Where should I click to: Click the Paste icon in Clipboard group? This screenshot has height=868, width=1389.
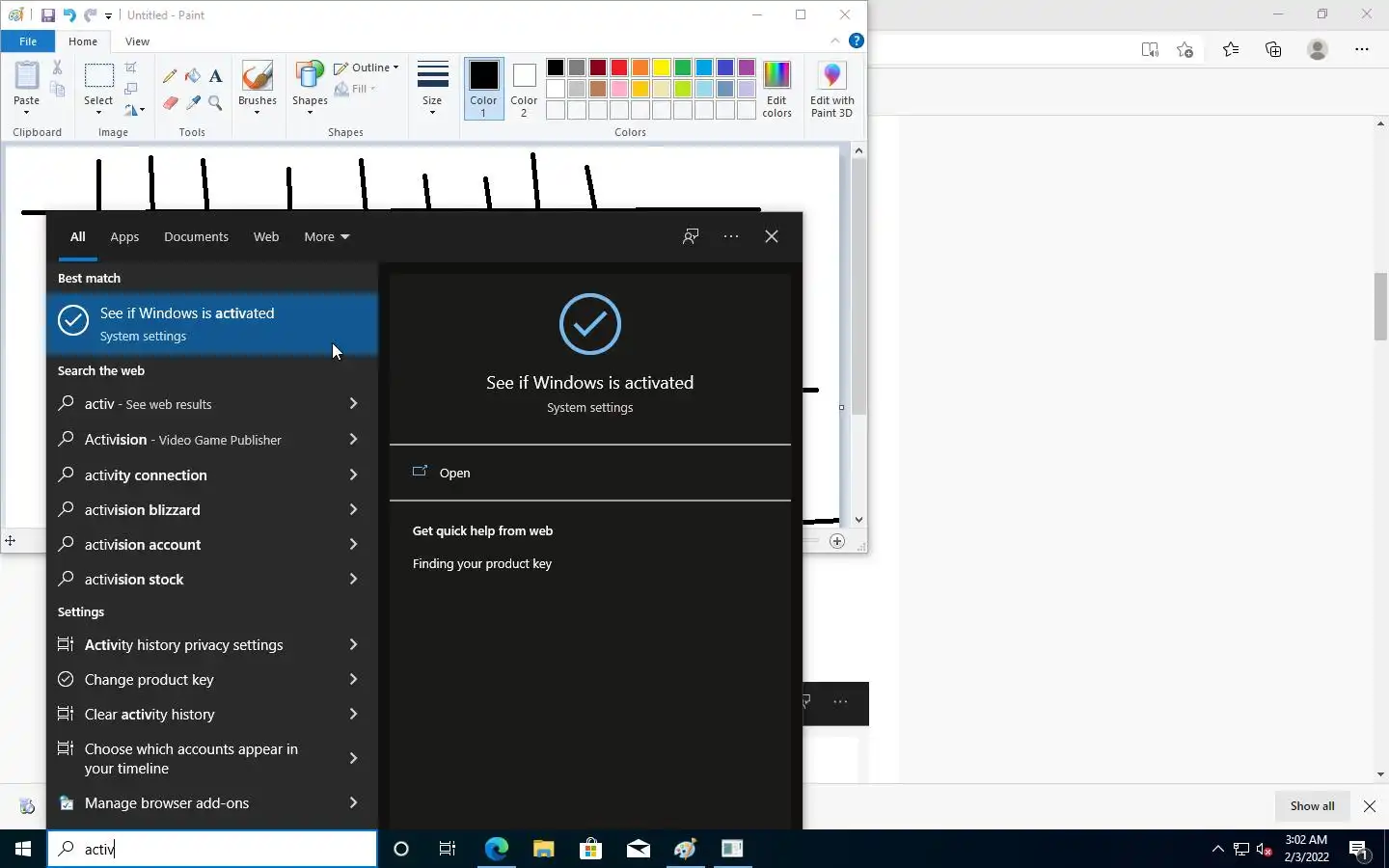tap(26, 76)
